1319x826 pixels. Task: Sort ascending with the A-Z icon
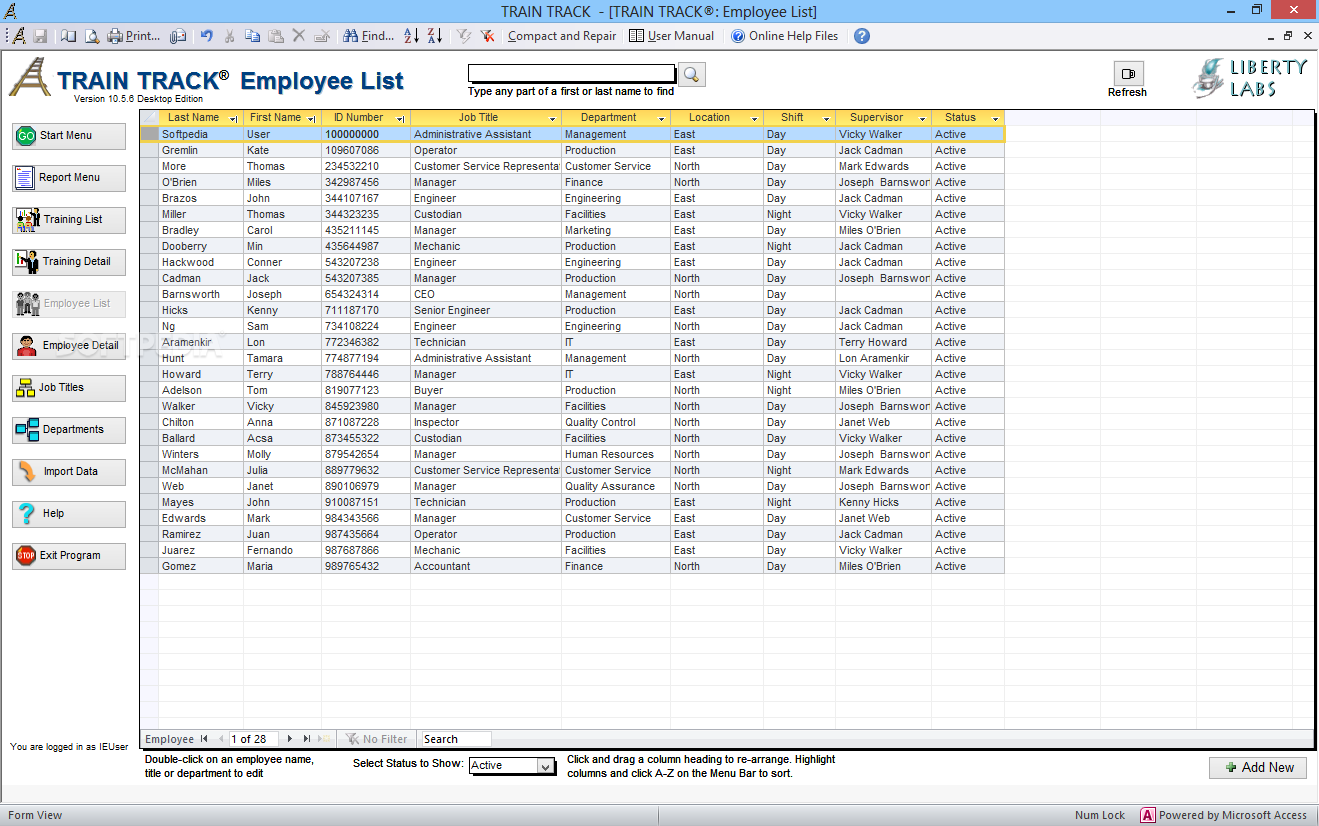click(411, 36)
